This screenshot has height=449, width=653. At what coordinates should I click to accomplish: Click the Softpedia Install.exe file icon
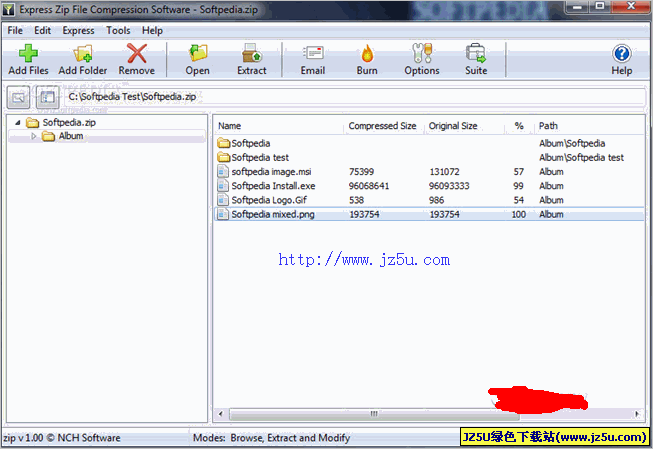coord(223,186)
